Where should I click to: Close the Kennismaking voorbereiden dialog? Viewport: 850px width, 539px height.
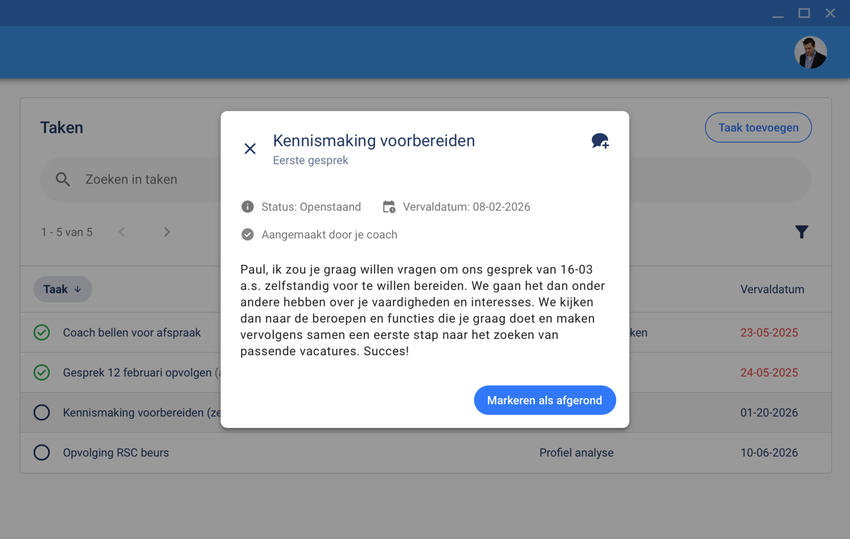(x=250, y=149)
